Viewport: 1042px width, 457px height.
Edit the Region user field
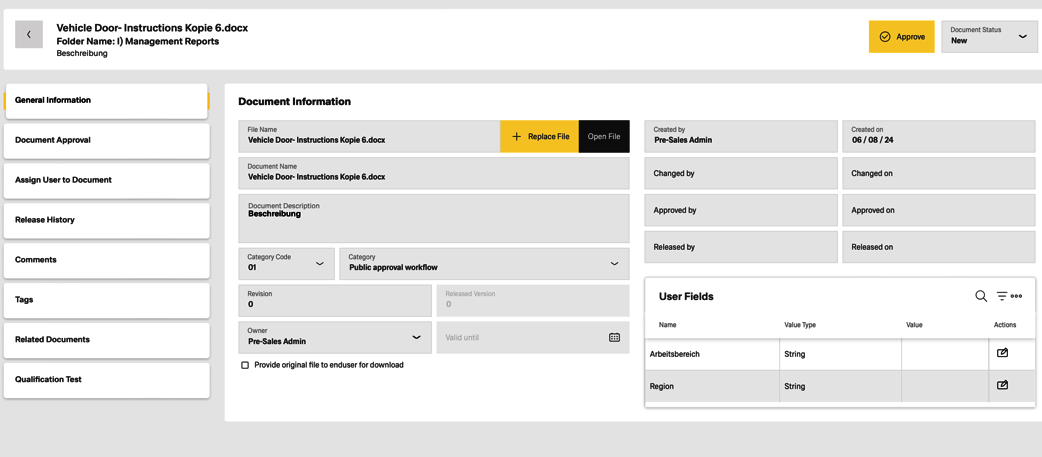(1002, 385)
